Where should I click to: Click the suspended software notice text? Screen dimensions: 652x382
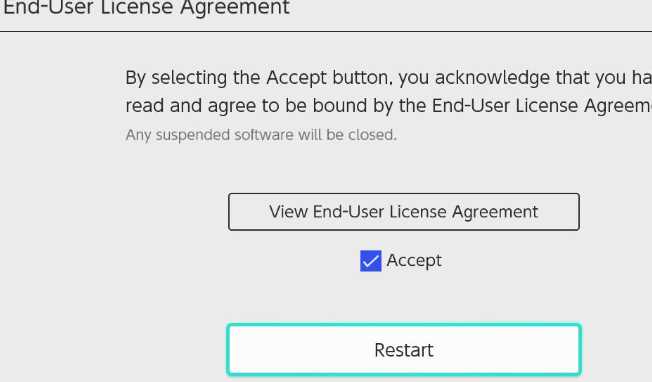click(x=261, y=135)
